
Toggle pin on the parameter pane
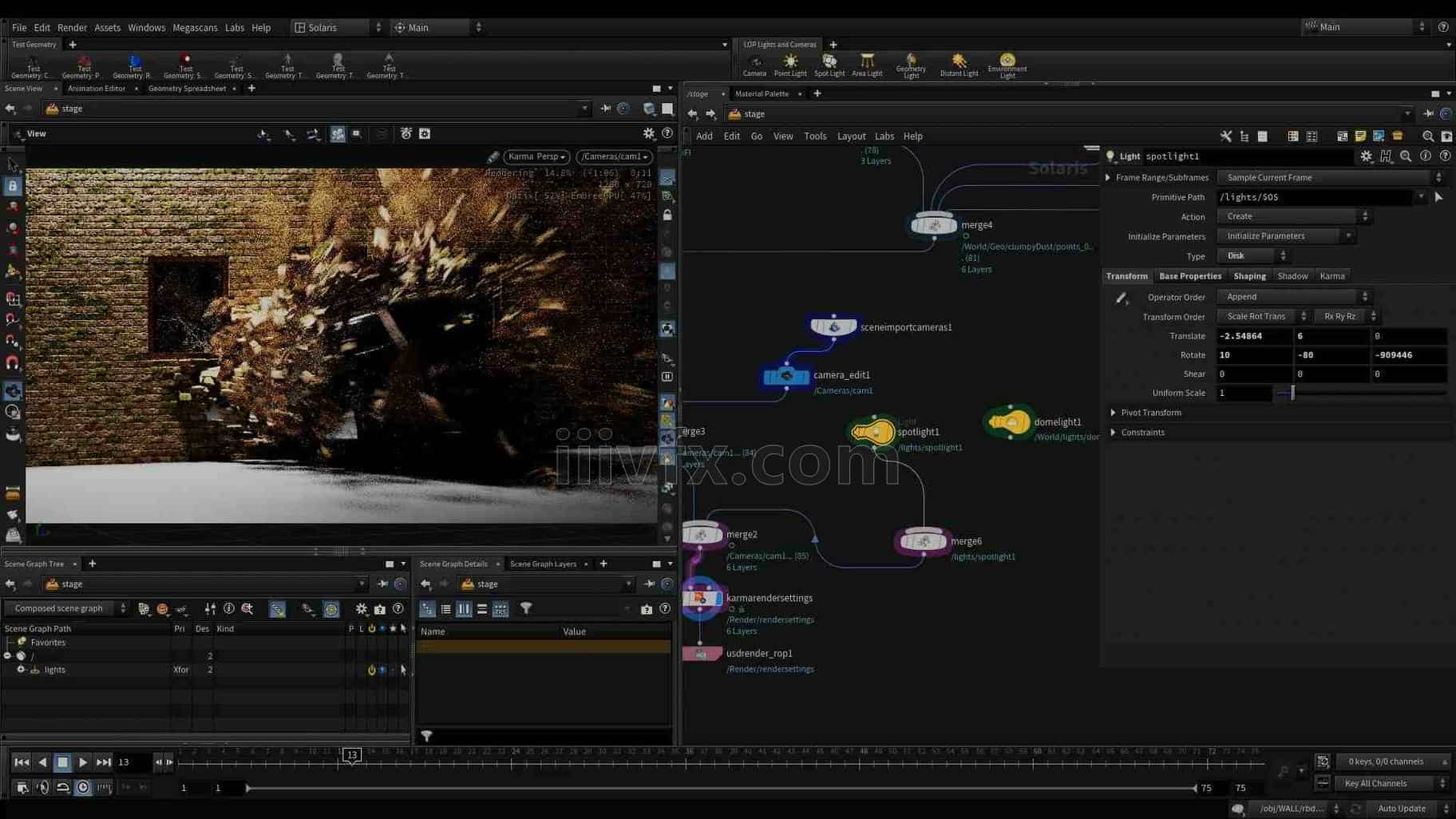point(1428,114)
